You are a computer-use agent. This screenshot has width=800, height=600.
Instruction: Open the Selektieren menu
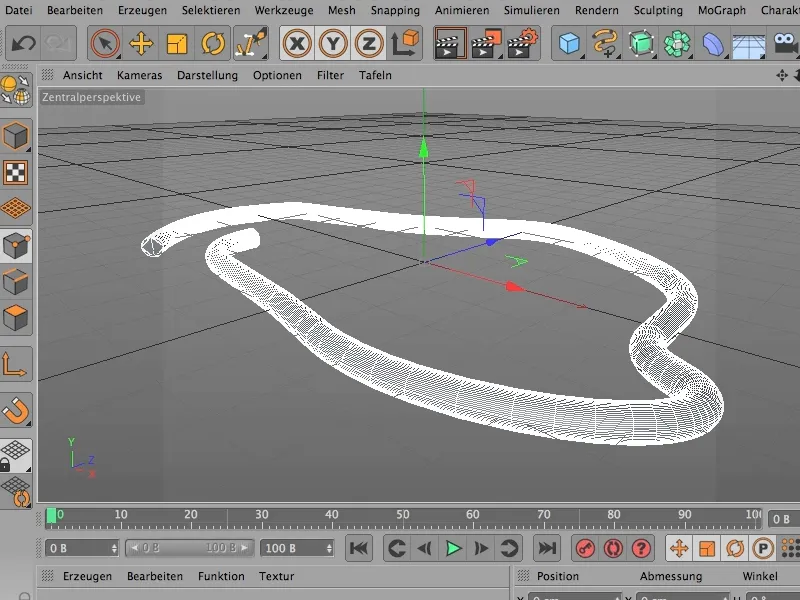coord(211,10)
